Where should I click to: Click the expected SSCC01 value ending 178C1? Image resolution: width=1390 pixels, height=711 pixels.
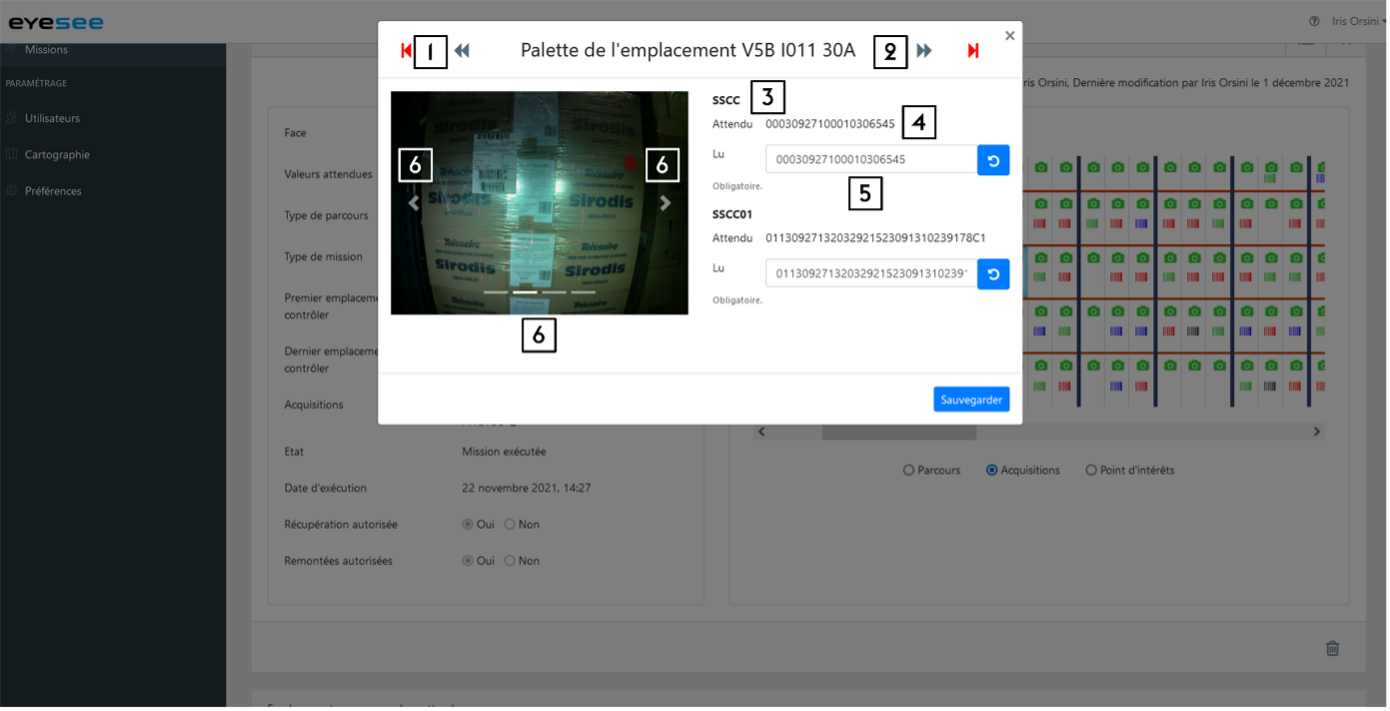tap(876, 238)
